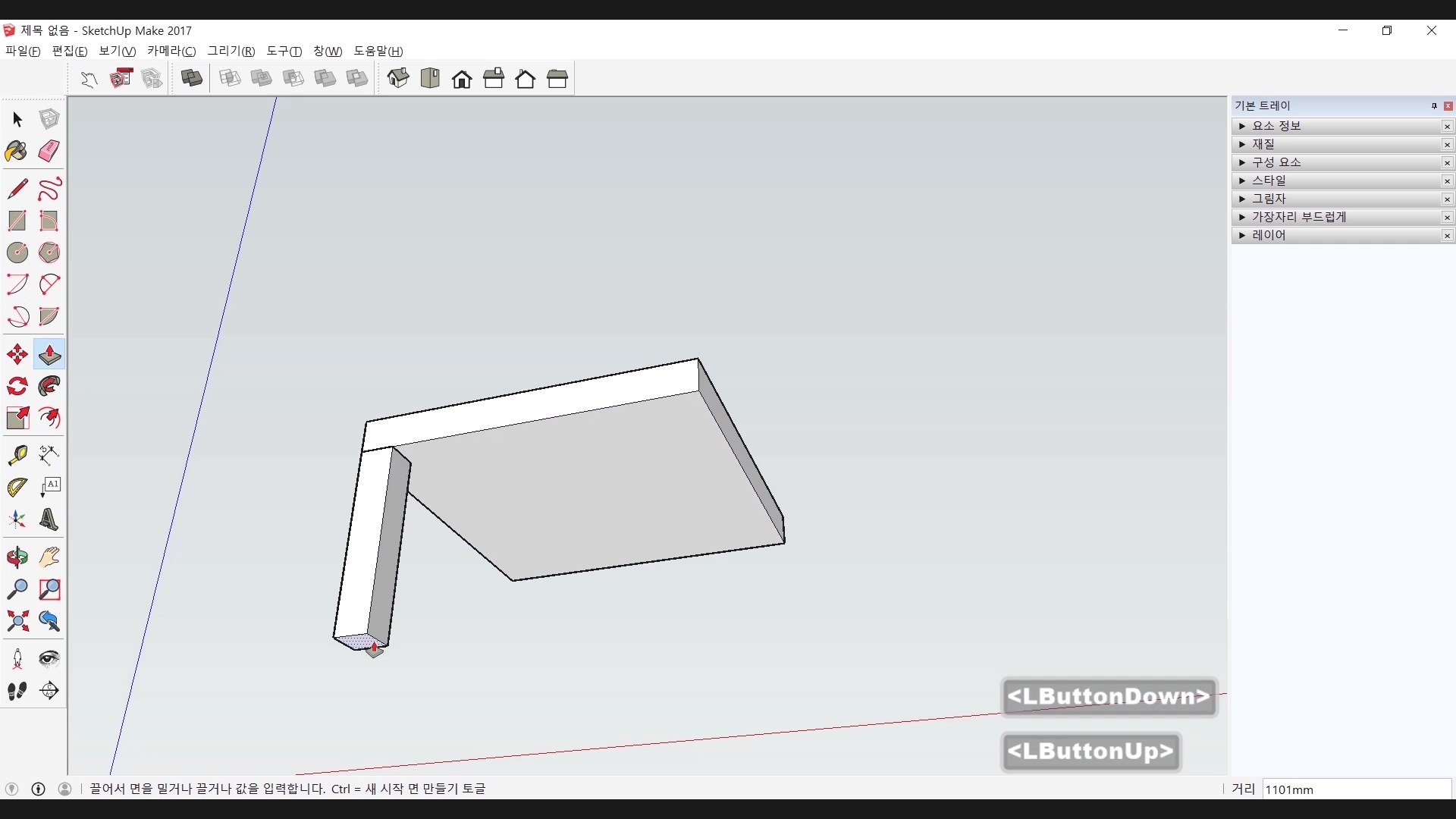
Task: Click the Zoom Extents tool
Action: click(x=17, y=621)
